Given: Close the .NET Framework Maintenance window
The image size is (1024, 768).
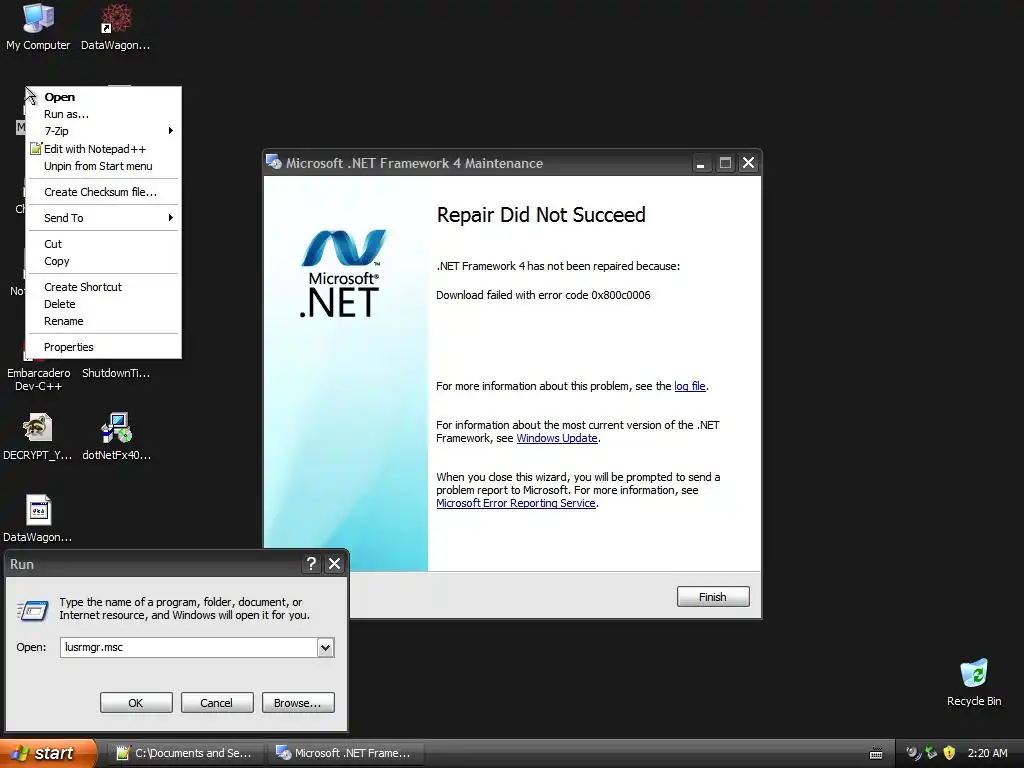Looking at the screenshot, I should [x=748, y=163].
